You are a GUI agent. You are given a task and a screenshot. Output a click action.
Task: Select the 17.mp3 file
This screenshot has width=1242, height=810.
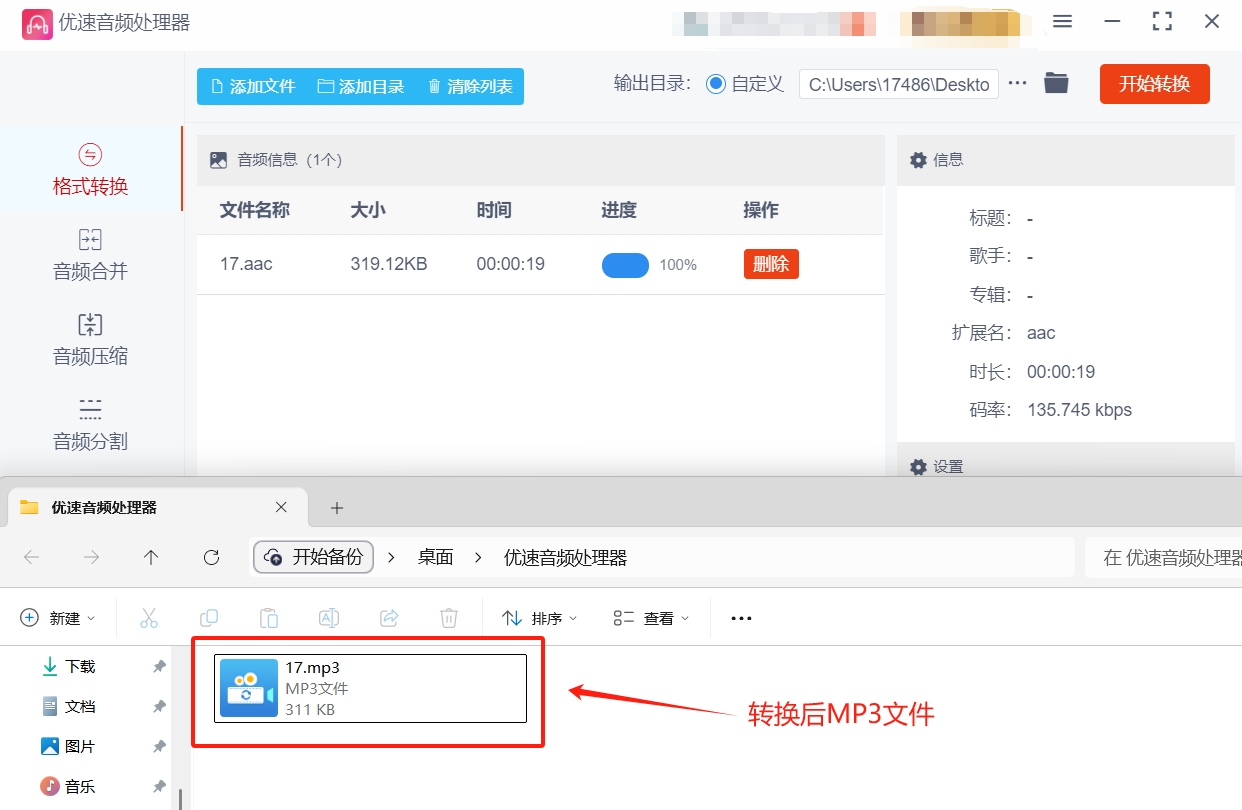click(371, 688)
